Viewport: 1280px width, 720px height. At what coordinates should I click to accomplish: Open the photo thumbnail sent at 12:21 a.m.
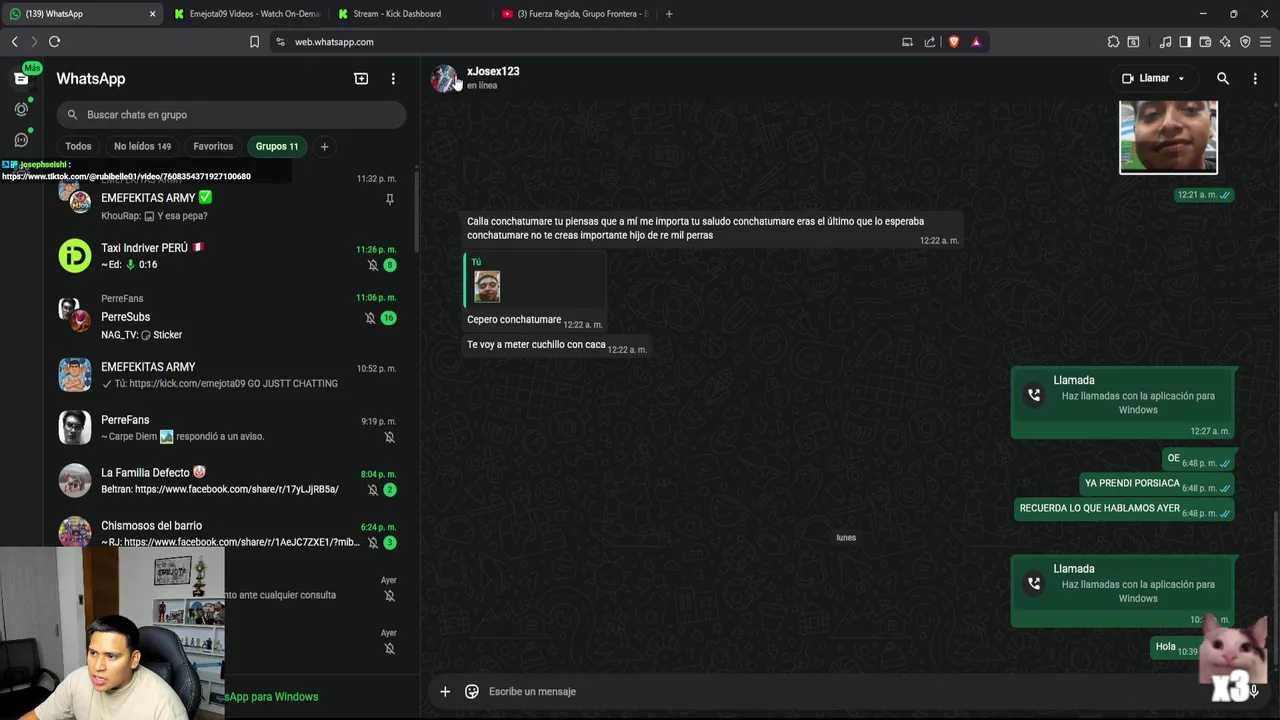coord(1168,137)
